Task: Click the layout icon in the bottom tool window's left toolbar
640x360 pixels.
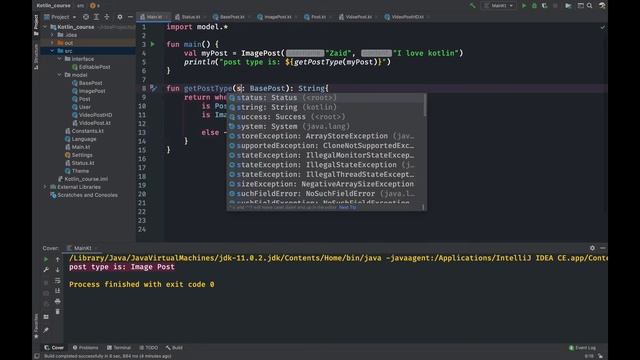Action: point(46,317)
